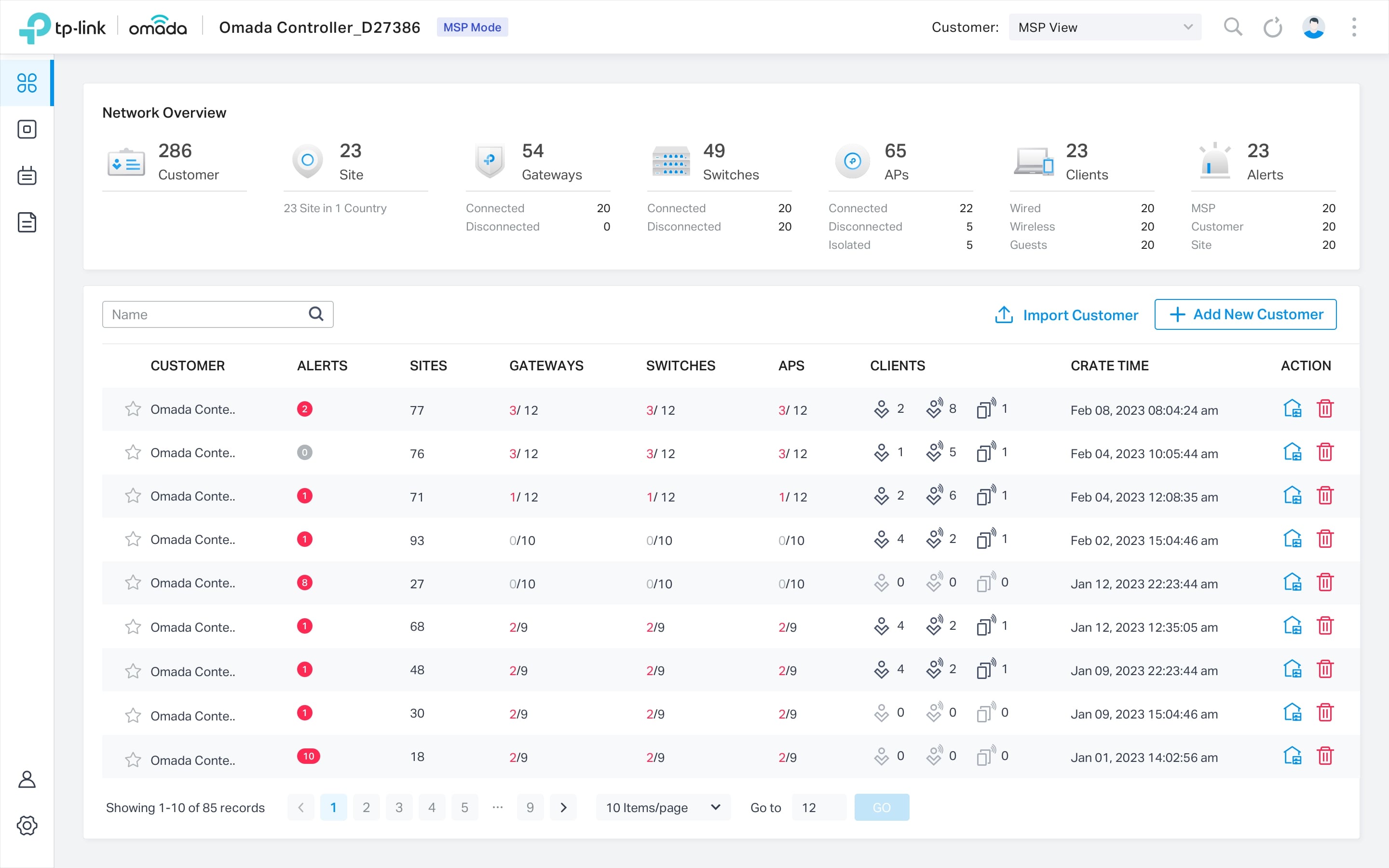Favorite the customer with 27 sites

pyautogui.click(x=133, y=583)
